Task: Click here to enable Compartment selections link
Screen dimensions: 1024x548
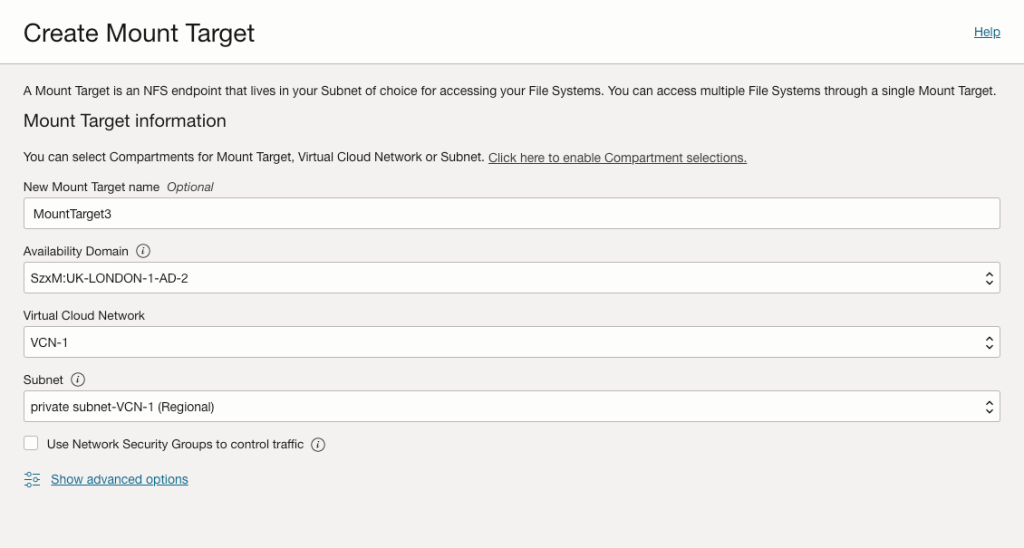Action: tap(617, 158)
